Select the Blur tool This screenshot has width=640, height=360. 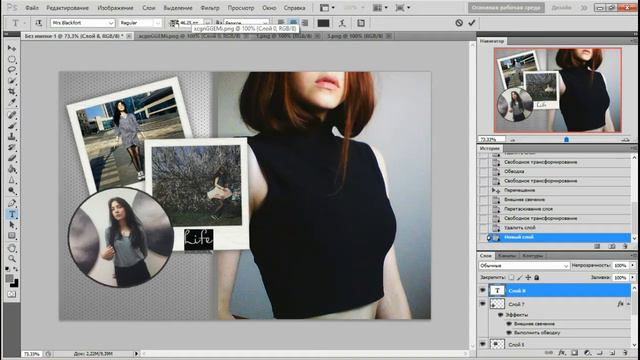point(12,180)
